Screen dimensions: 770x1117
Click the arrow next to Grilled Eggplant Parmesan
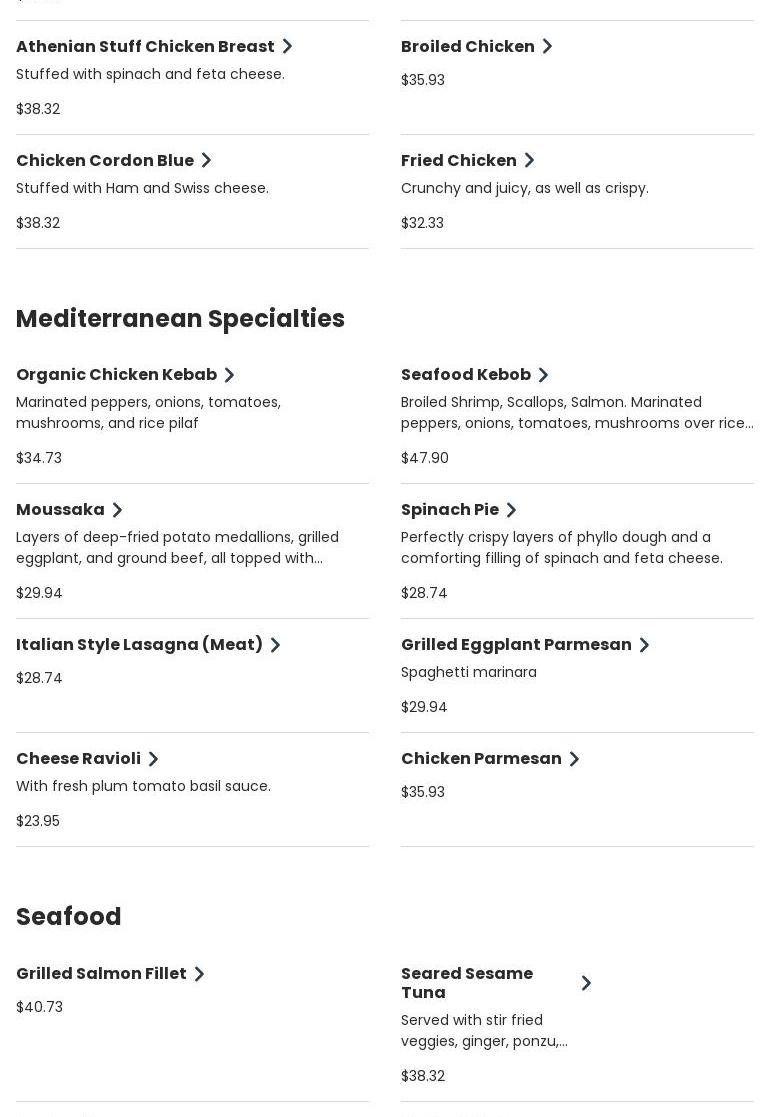[x=644, y=645]
